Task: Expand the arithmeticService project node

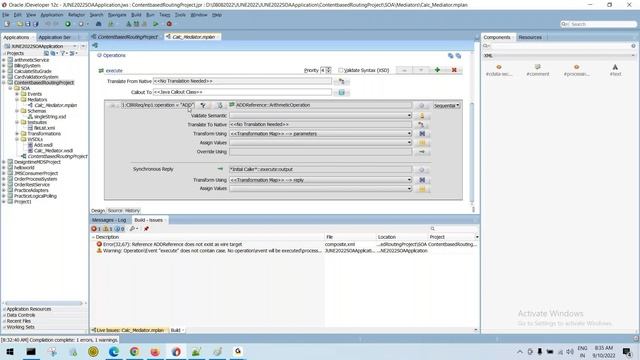Action: coord(4,60)
